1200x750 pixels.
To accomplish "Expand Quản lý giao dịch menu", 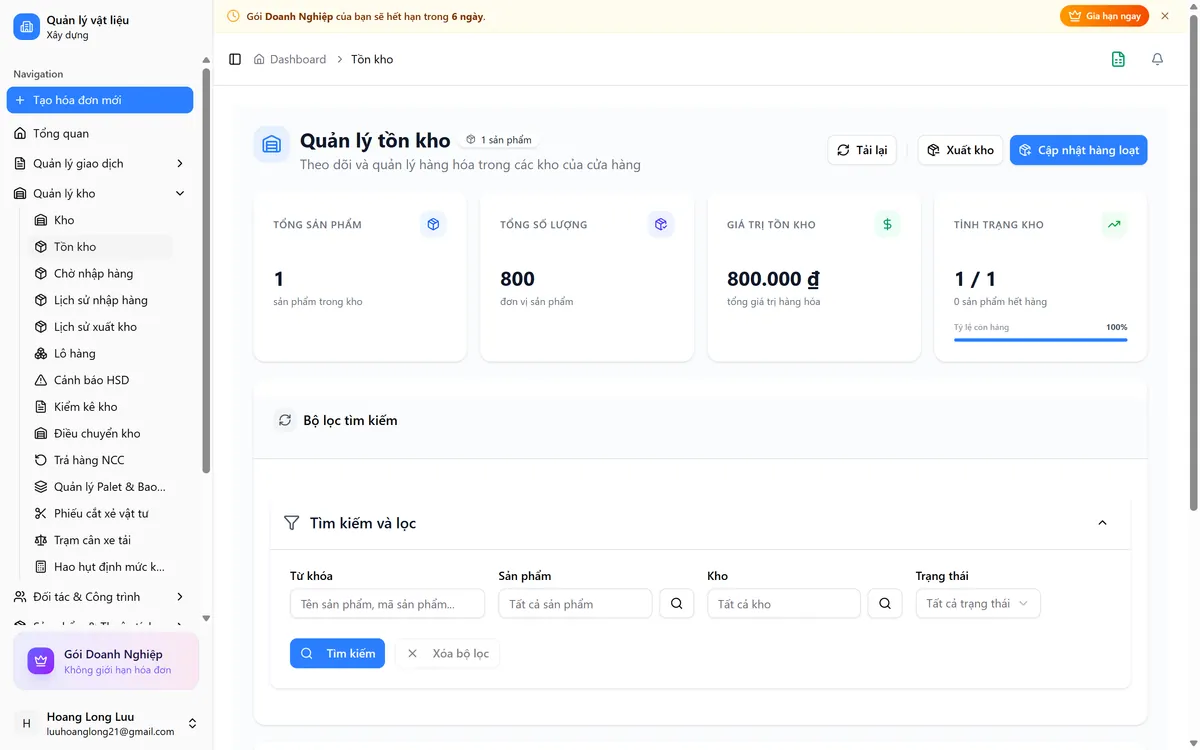I will (180, 164).
